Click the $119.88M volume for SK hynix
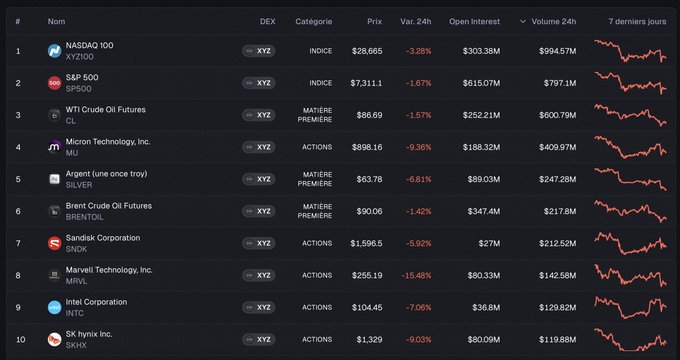 (558, 340)
